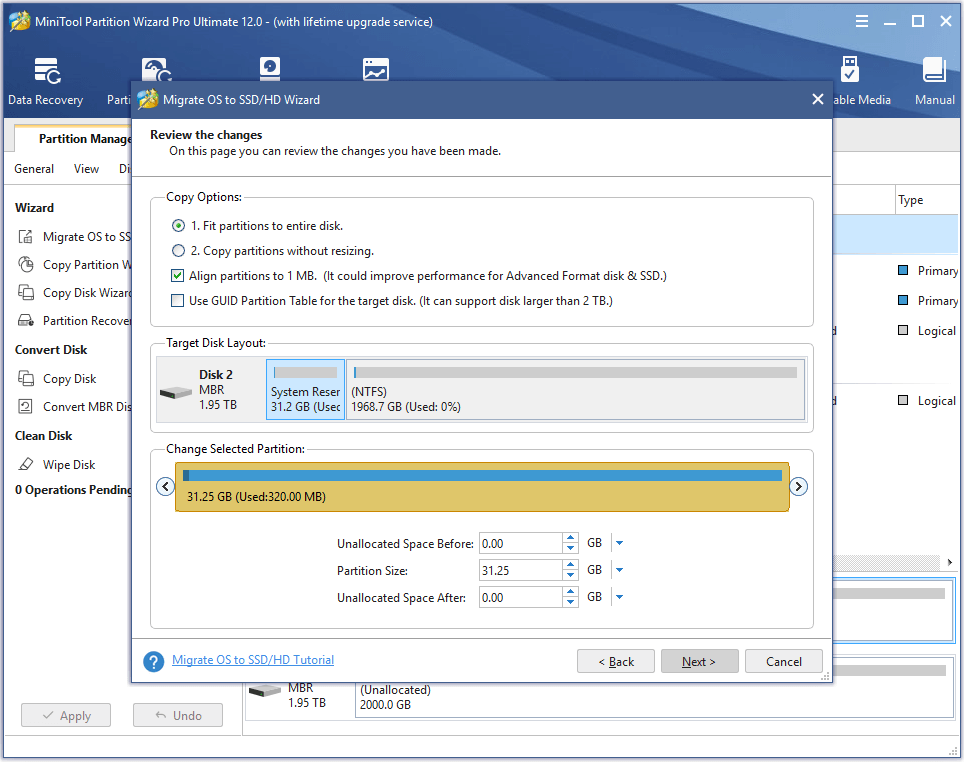The image size is (964, 762).
Task: Open the Manual book icon
Action: coord(934,69)
